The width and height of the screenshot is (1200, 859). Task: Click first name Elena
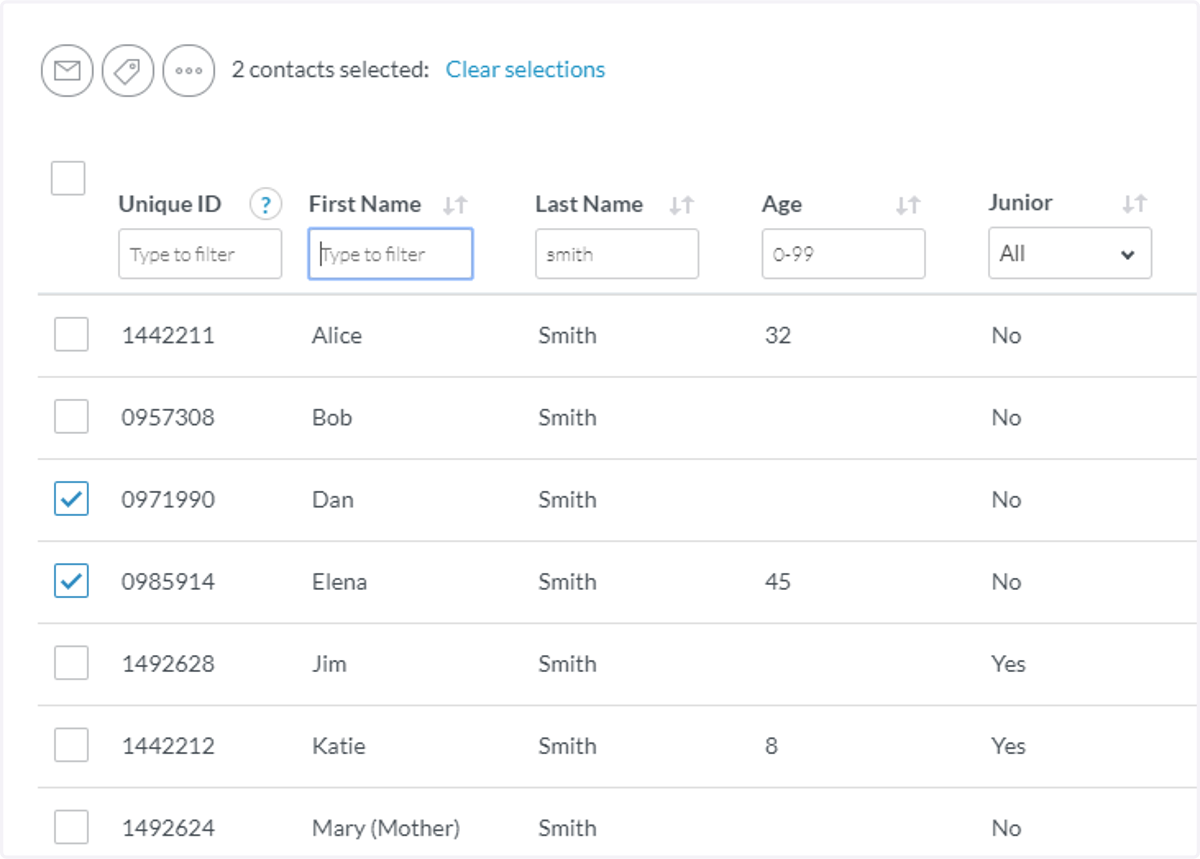coord(339,581)
